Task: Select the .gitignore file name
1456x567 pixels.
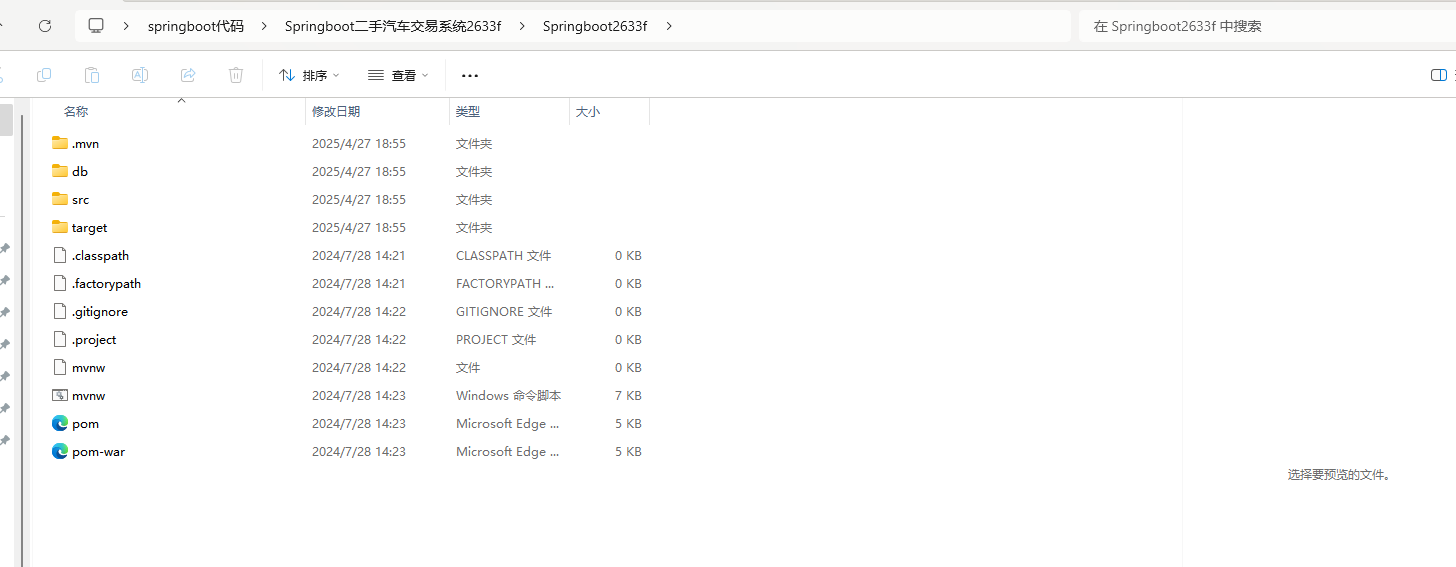Action: [x=100, y=311]
